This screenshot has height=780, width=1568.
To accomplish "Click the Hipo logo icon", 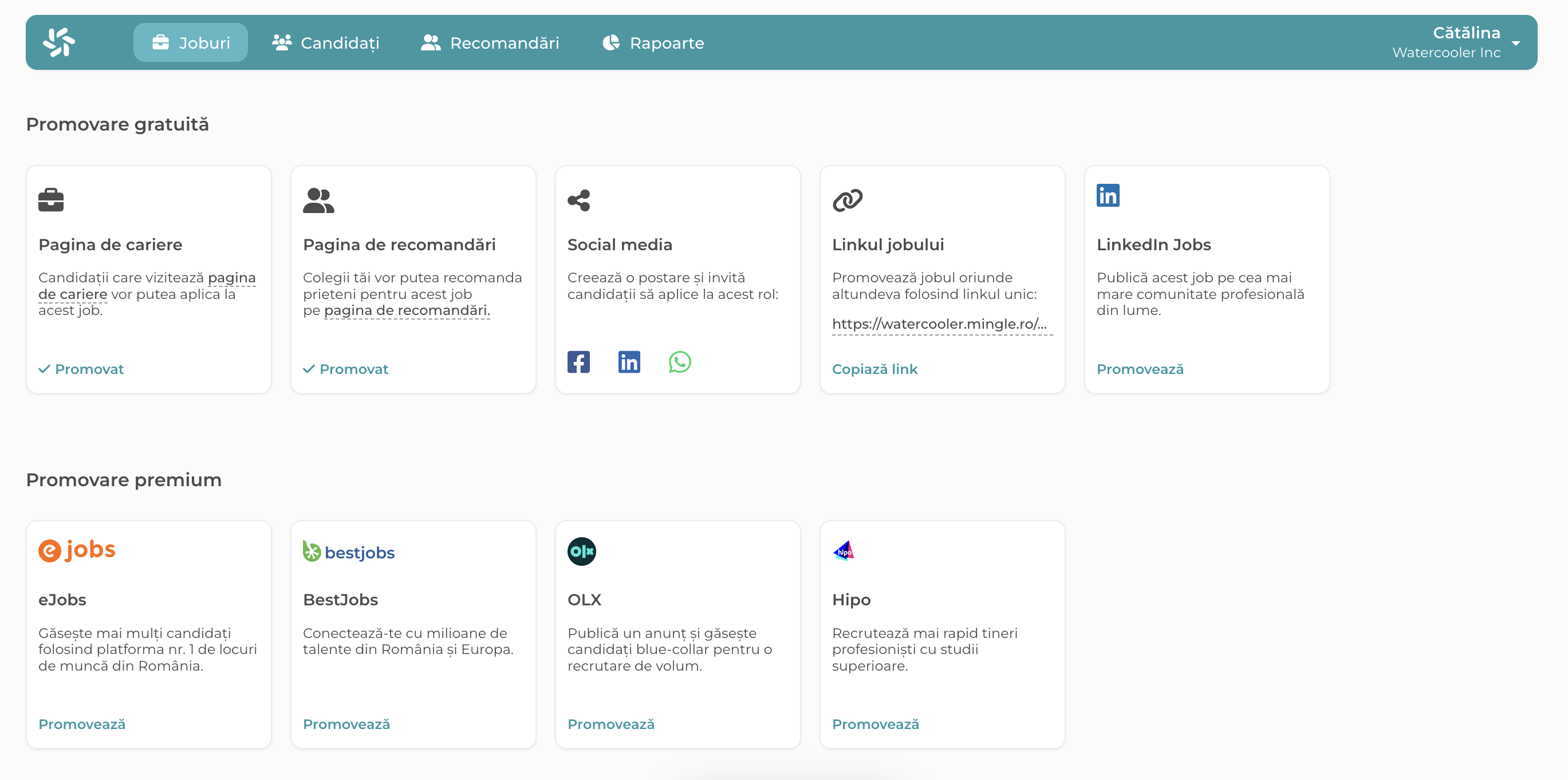I will pos(844,551).
